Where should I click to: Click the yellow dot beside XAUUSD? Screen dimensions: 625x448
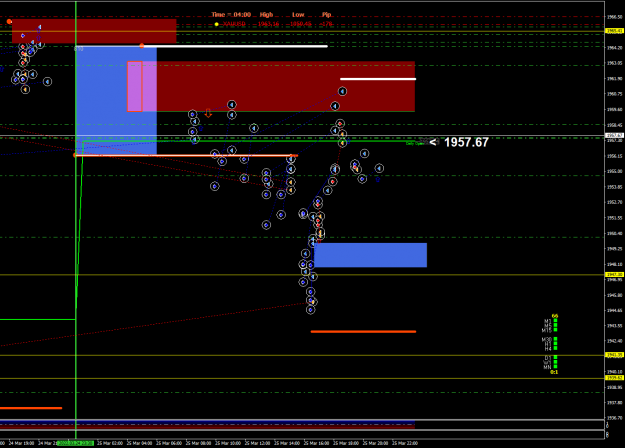[x=216, y=24]
